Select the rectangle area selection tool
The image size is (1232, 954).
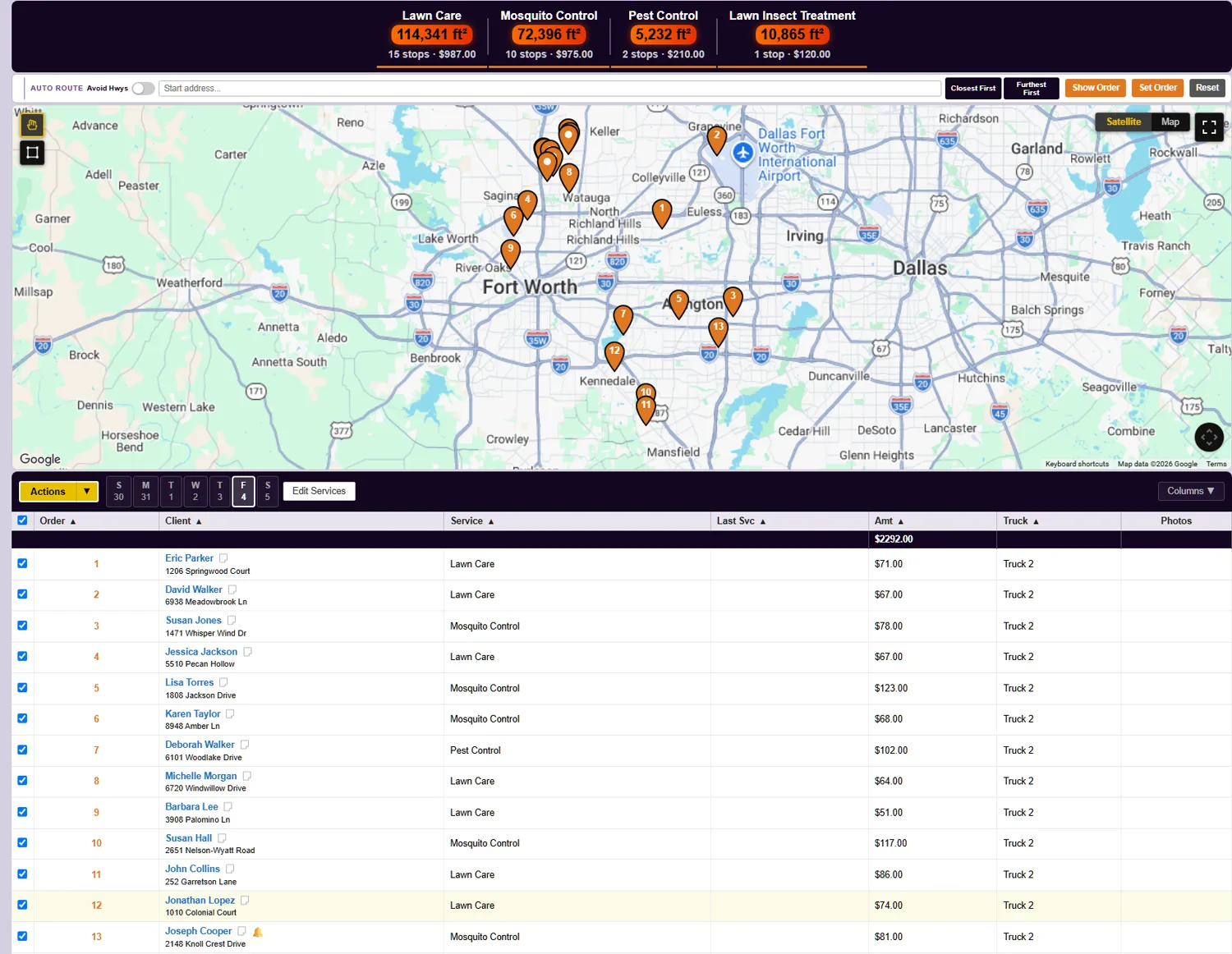32,153
